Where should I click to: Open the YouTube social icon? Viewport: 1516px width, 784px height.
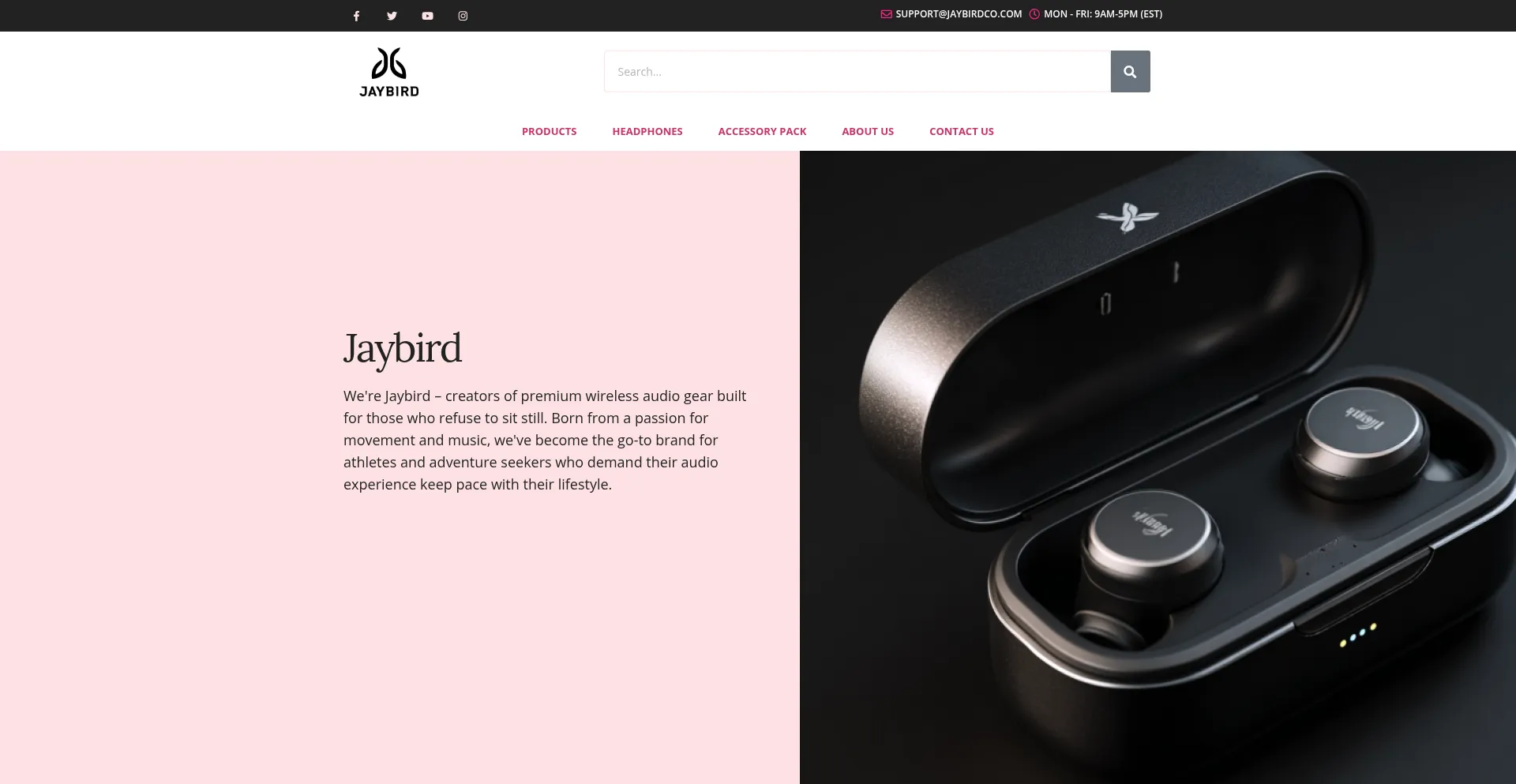point(427,16)
